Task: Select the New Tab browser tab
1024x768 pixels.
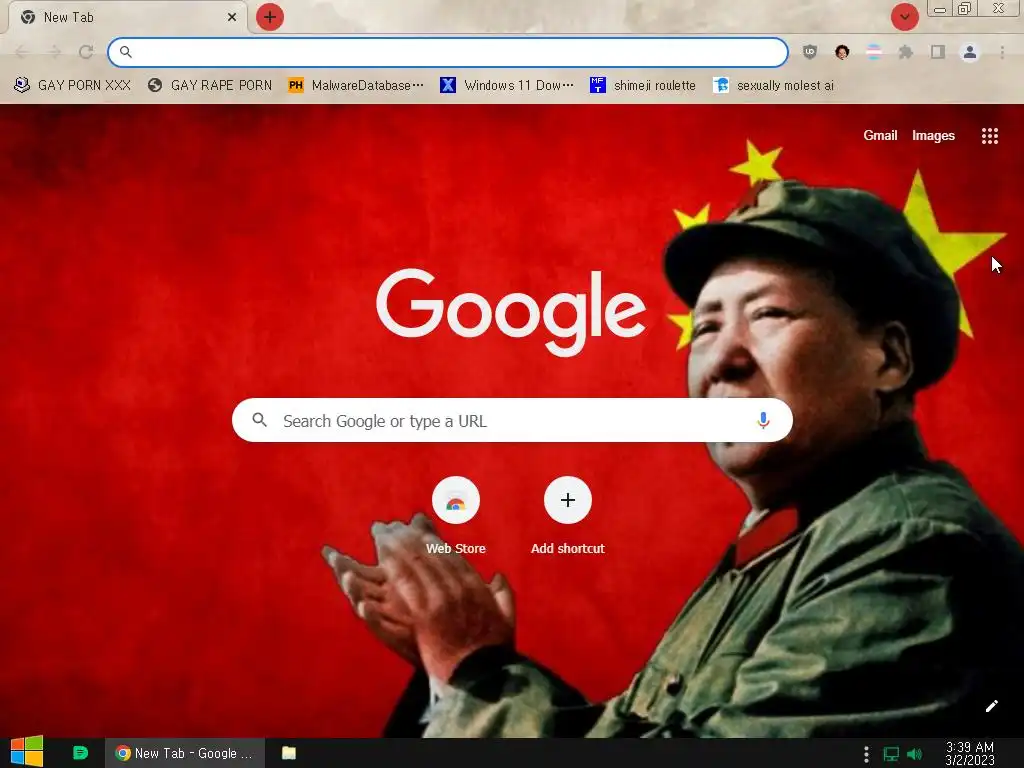Action: point(127,17)
